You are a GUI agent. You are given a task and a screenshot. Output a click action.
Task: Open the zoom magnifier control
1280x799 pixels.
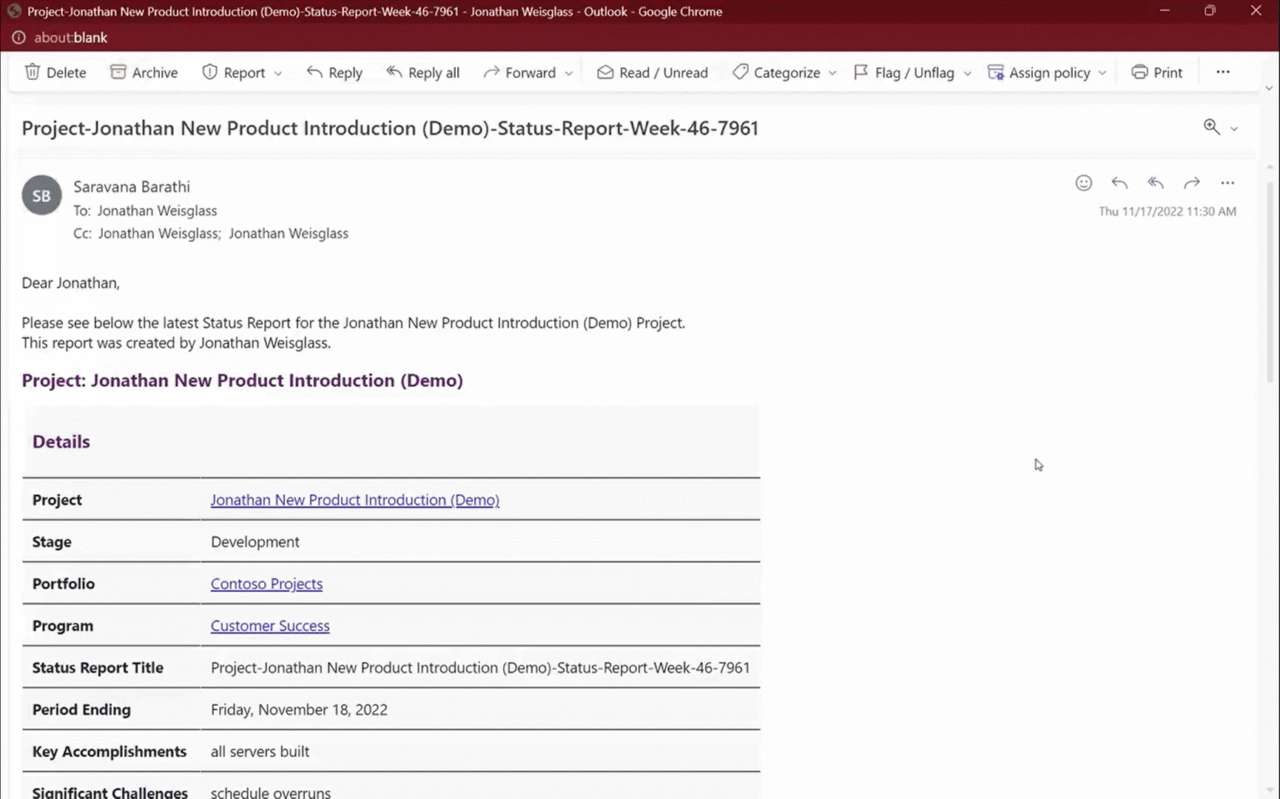(1210, 127)
